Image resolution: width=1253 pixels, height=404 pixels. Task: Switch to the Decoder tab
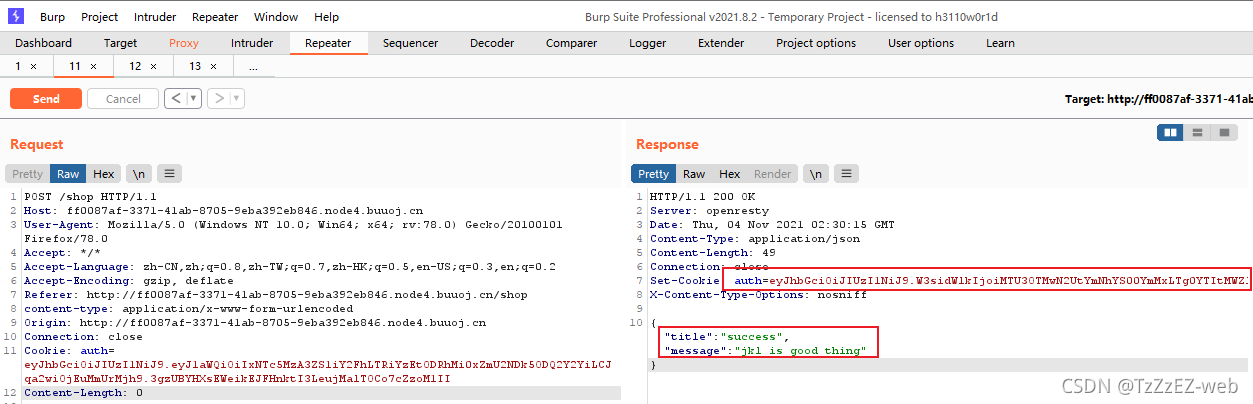(492, 43)
